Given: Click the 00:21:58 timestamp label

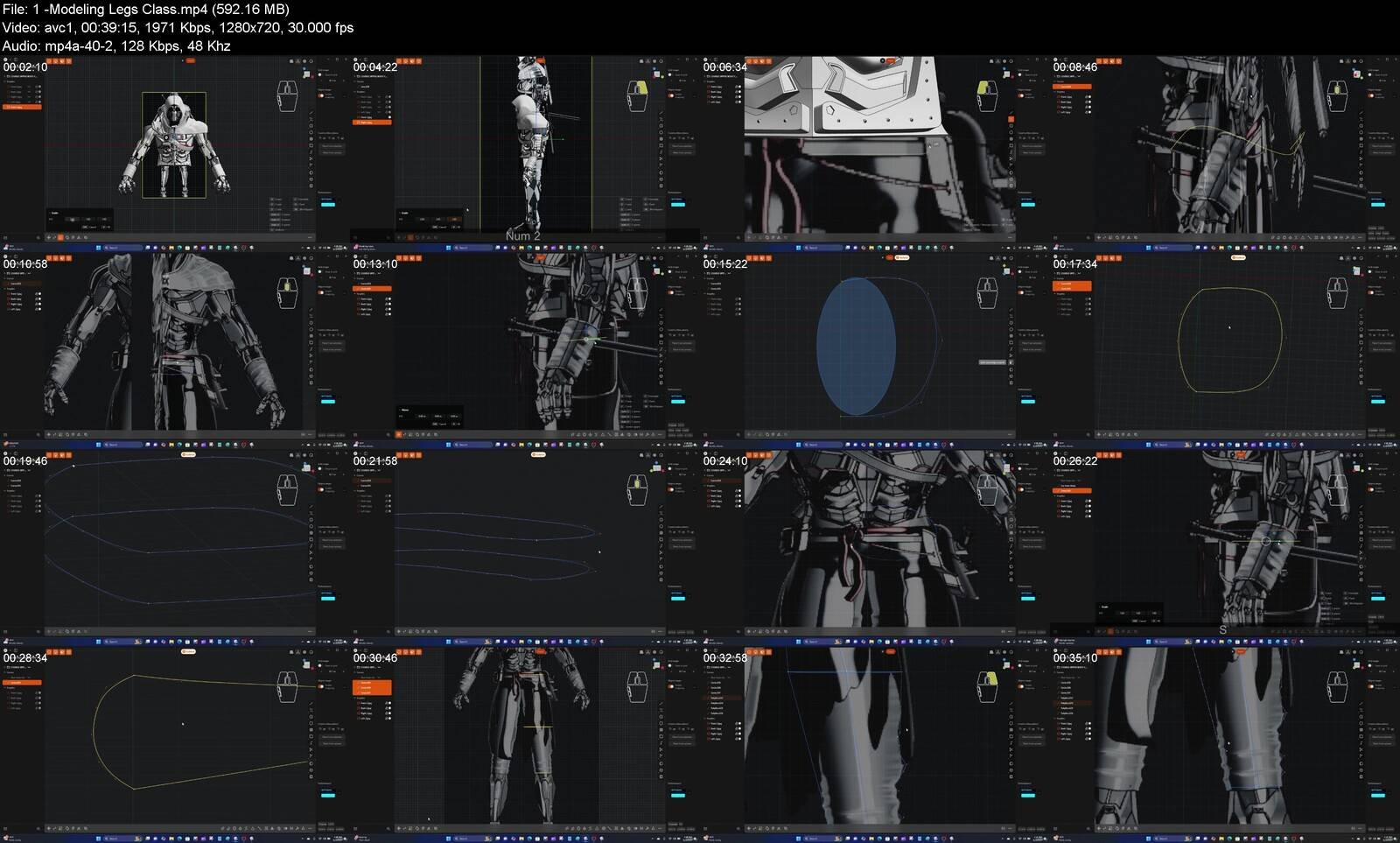Looking at the screenshot, I should click(x=375, y=460).
